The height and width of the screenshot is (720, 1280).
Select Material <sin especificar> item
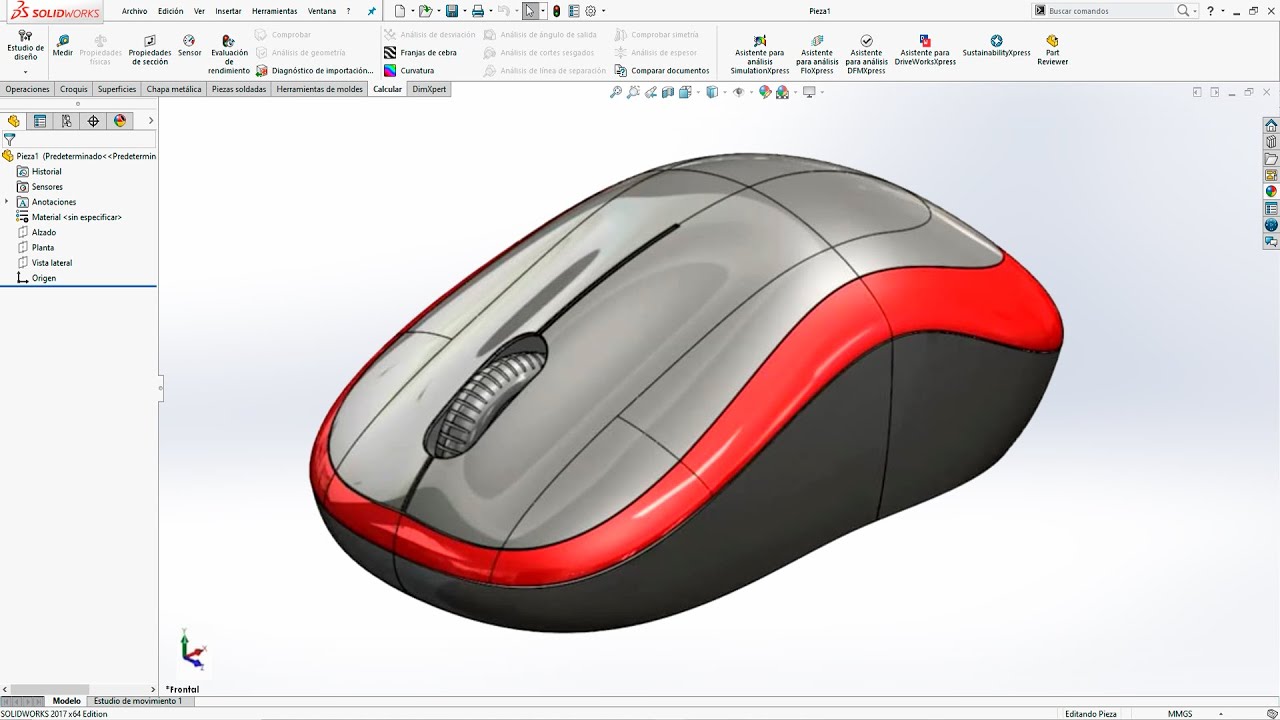(x=69, y=217)
